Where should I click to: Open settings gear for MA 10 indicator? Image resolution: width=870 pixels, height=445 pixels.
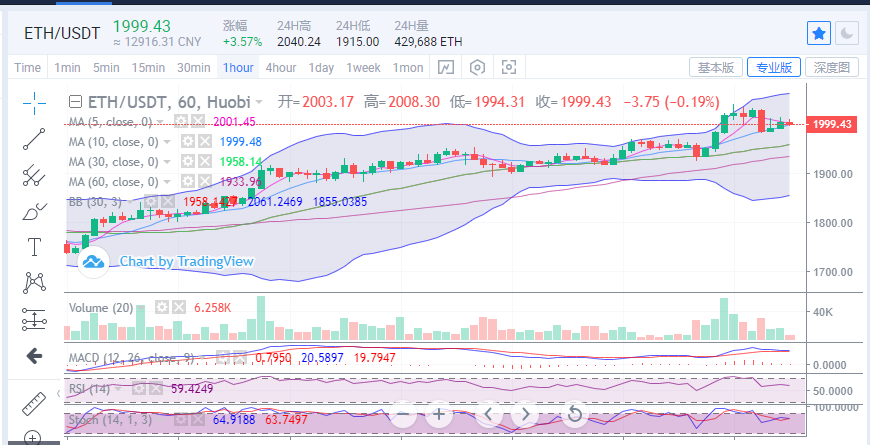(x=188, y=141)
